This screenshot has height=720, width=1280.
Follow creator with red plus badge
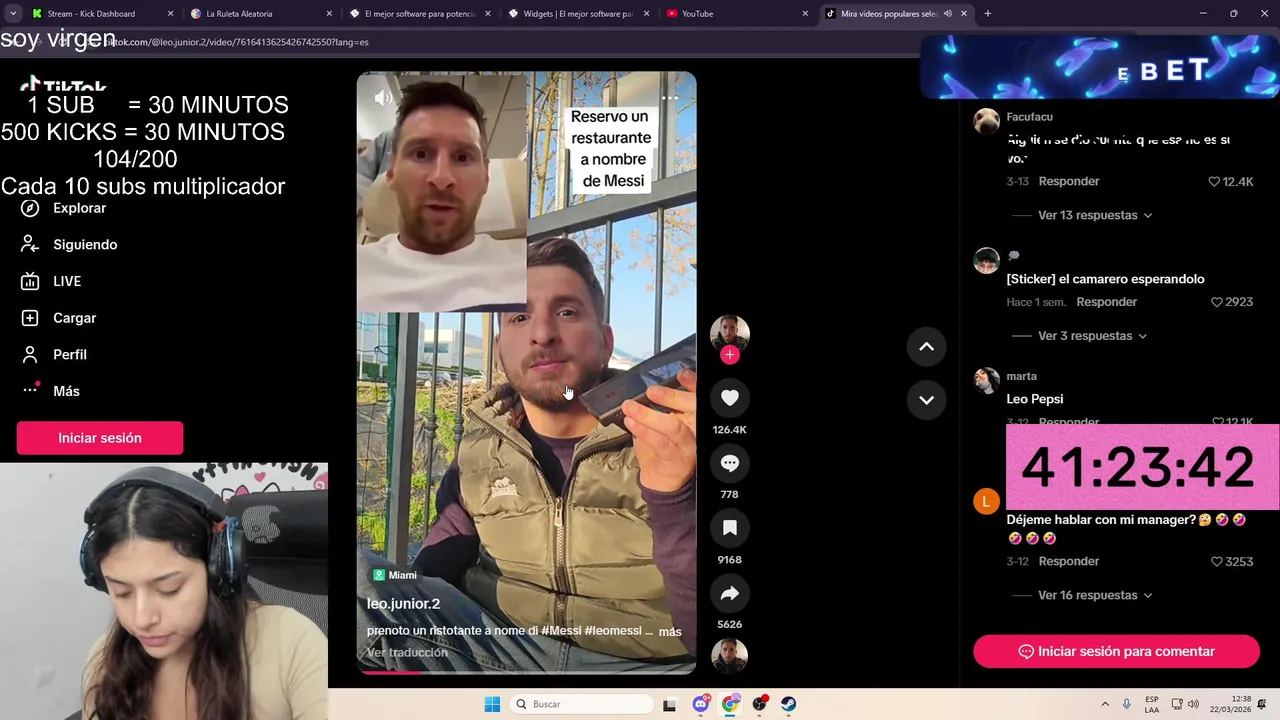[x=730, y=355]
